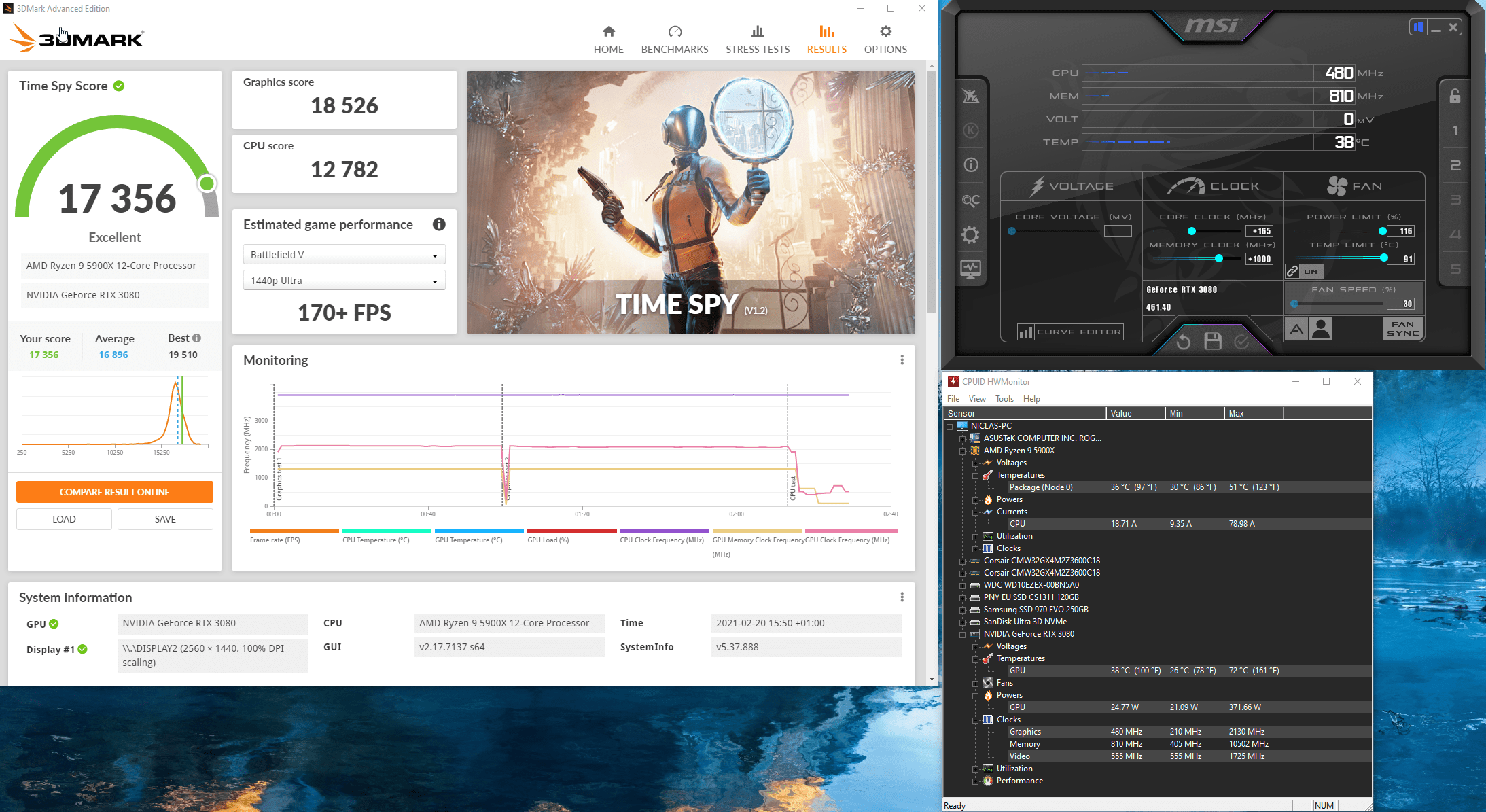Click the Core Clock +165 value field
Screen dimensions: 1486x812
pos(1259,231)
